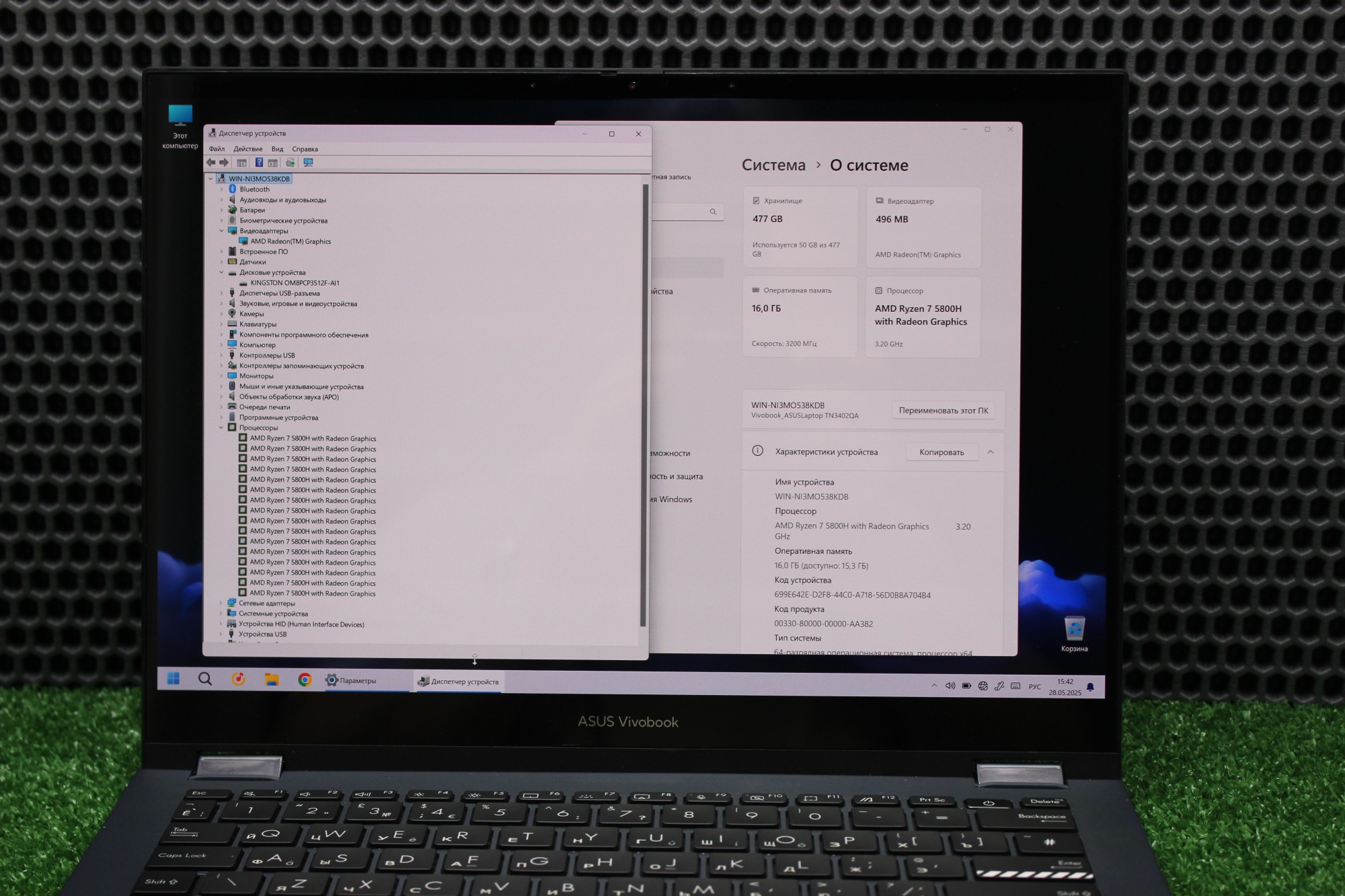
Task: Open the Вид menu
Action: tap(277, 149)
